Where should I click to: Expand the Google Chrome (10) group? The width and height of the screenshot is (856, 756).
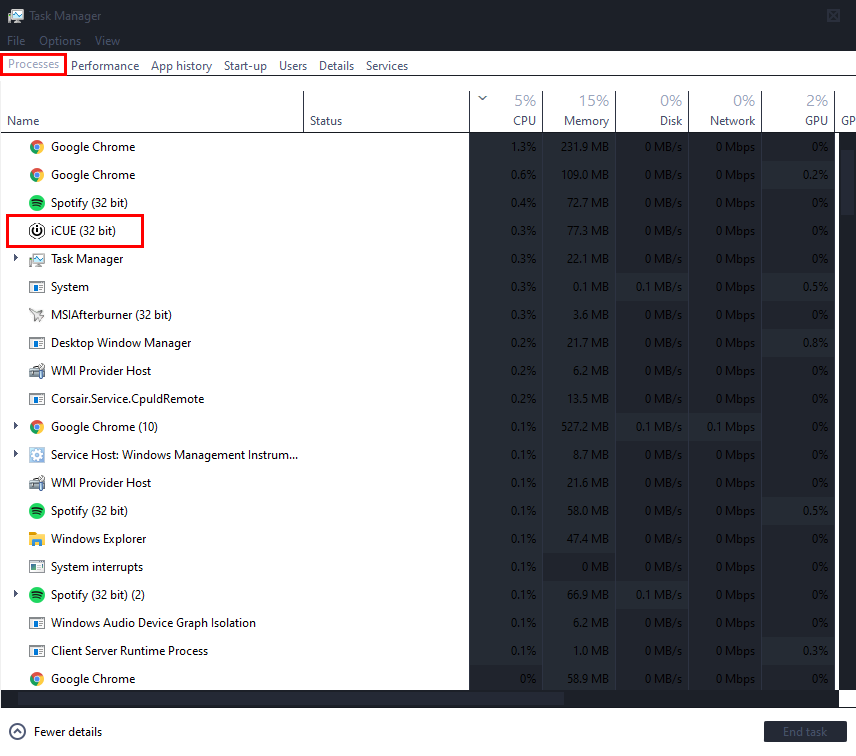pos(16,426)
